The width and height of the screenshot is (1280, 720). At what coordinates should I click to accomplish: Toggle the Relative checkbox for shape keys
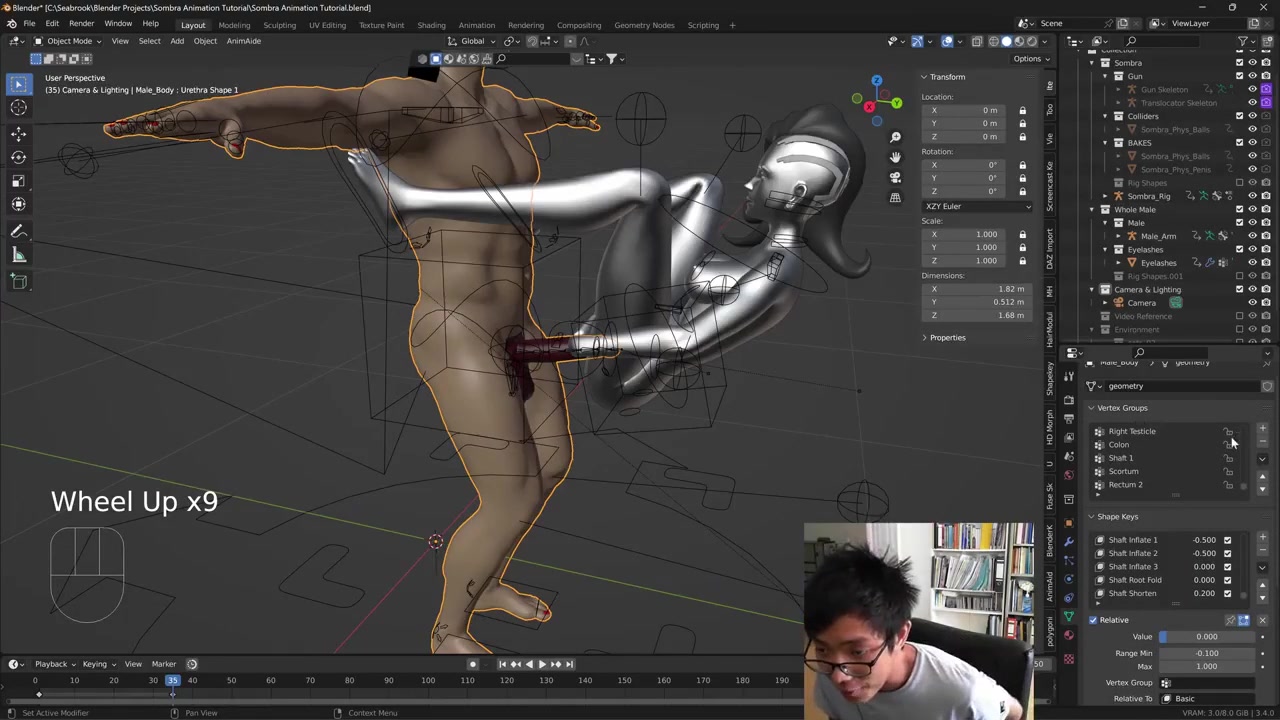point(1093,620)
